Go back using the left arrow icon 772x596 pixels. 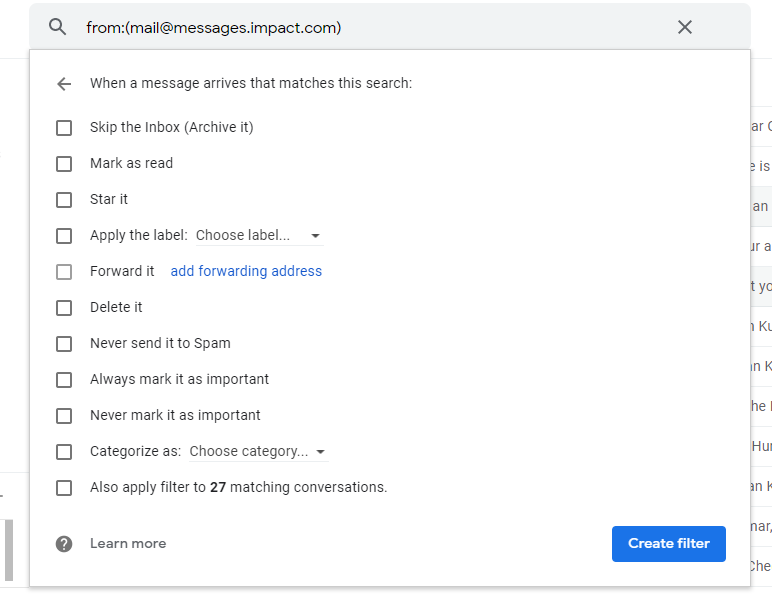64,84
